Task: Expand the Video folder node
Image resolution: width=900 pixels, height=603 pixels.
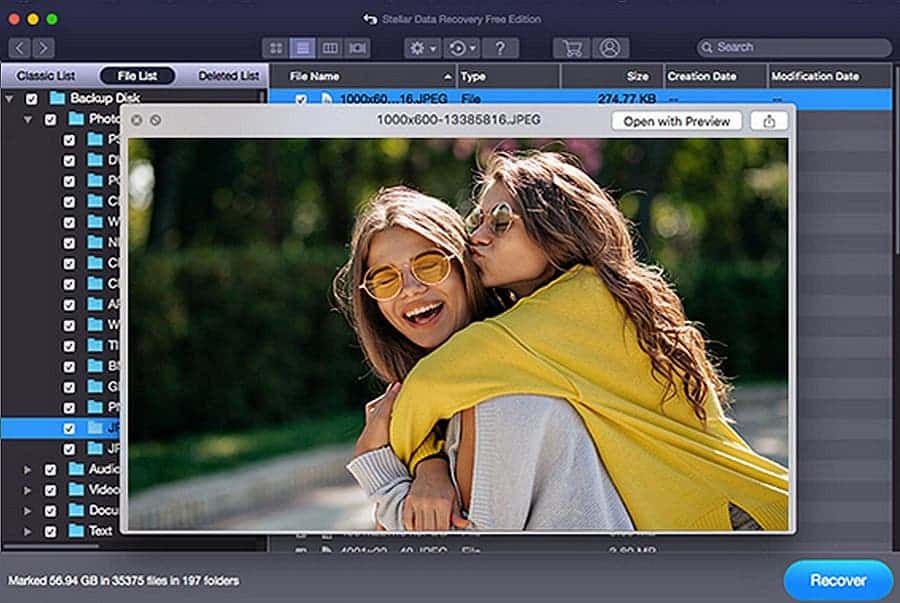Action: click(x=27, y=491)
